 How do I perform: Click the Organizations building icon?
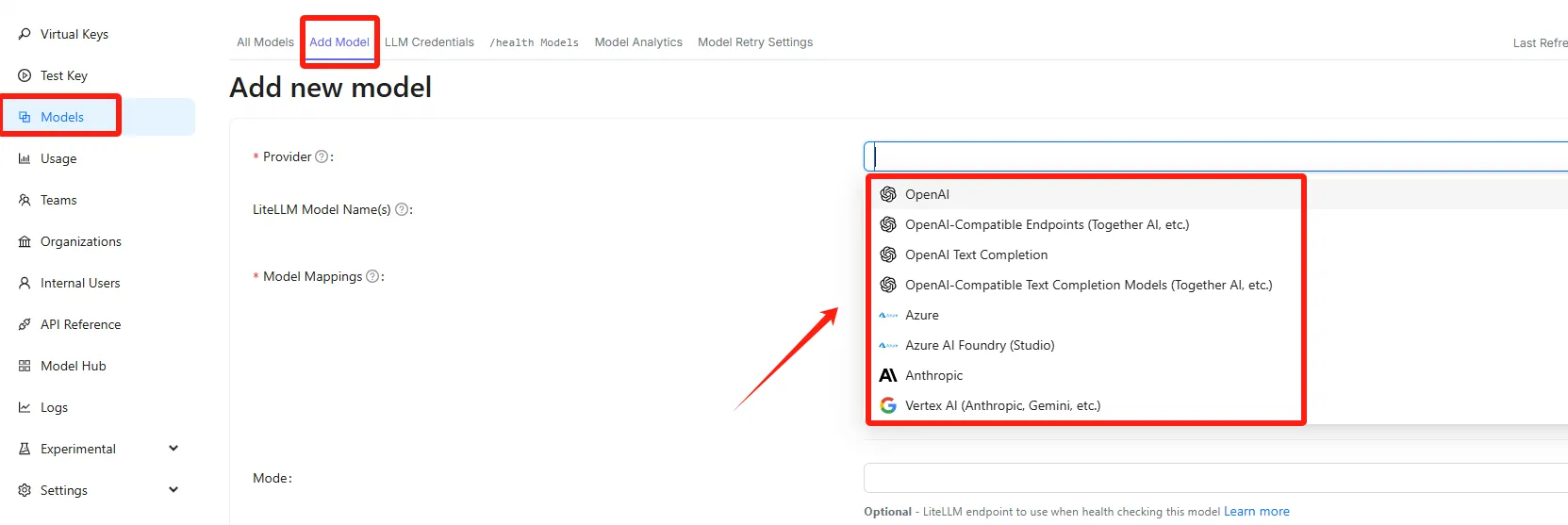(25, 241)
